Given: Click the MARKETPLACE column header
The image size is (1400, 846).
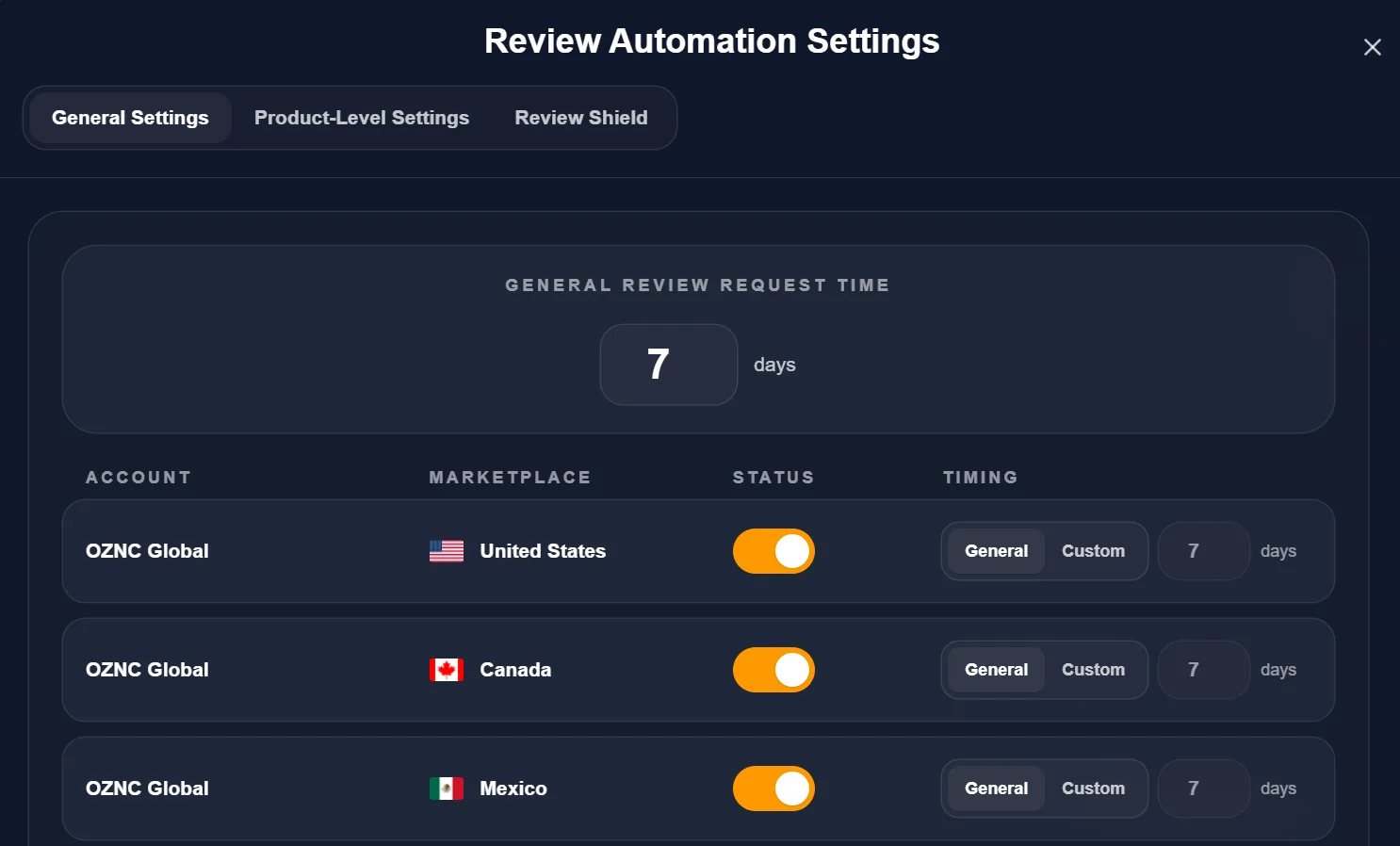Looking at the screenshot, I should tap(510, 478).
